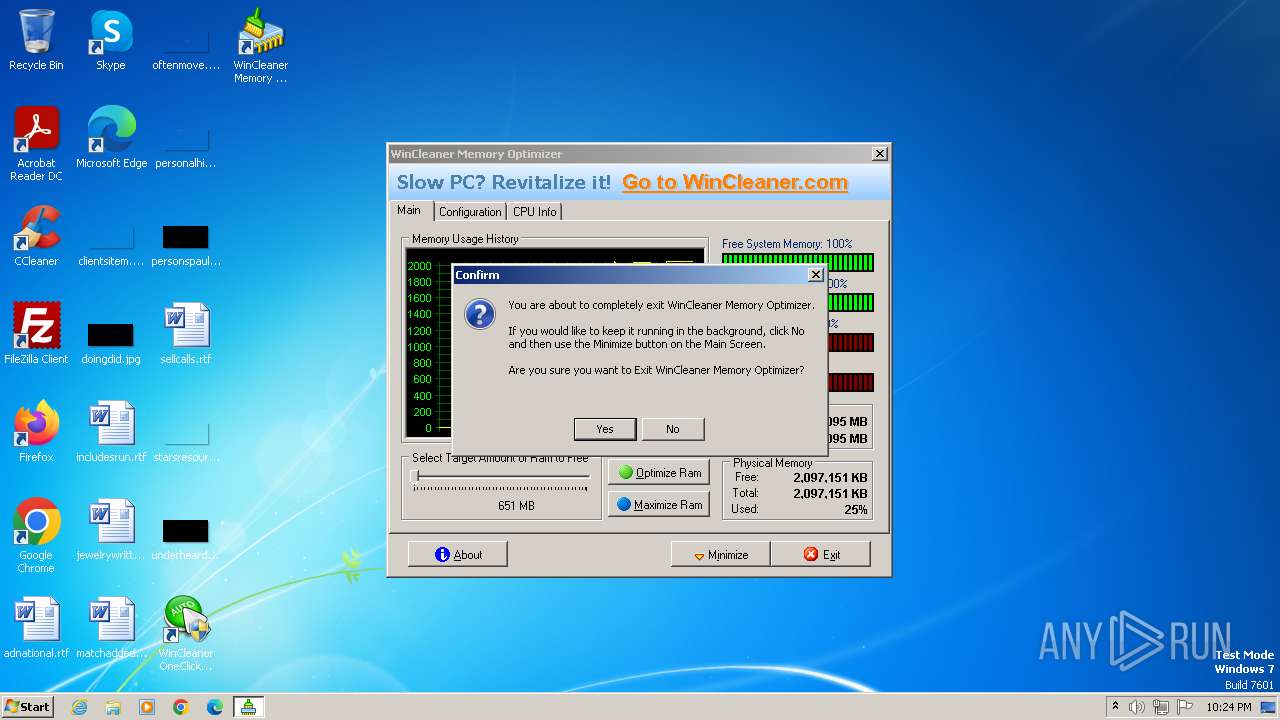Click No to keep the program running
Screen dimensions: 1280x720
pos(673,429)
